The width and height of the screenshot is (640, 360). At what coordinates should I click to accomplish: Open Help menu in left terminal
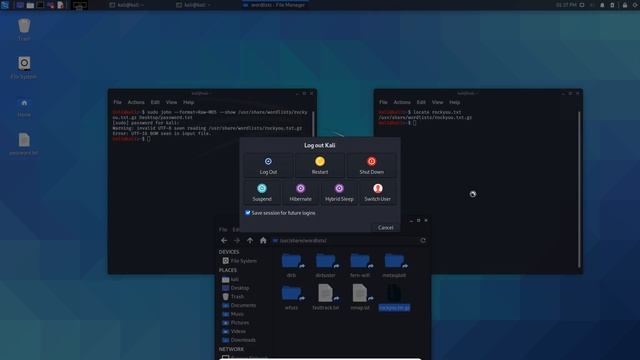[189, 102]
